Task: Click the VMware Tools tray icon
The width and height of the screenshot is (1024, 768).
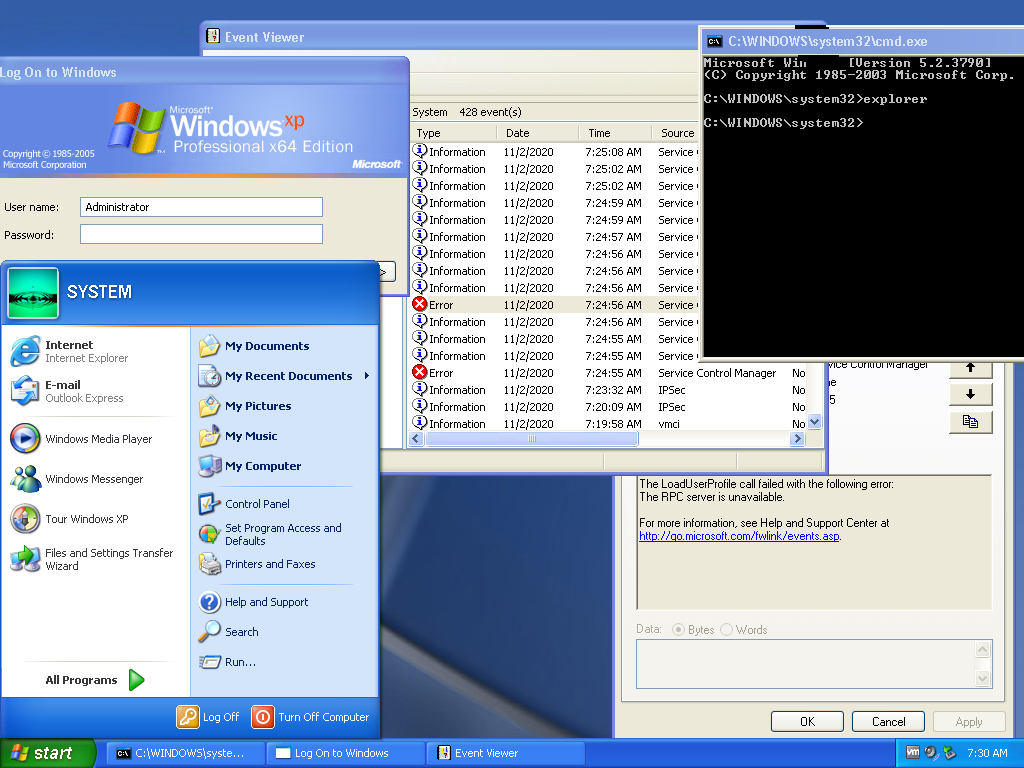Action: pos(913,752)
